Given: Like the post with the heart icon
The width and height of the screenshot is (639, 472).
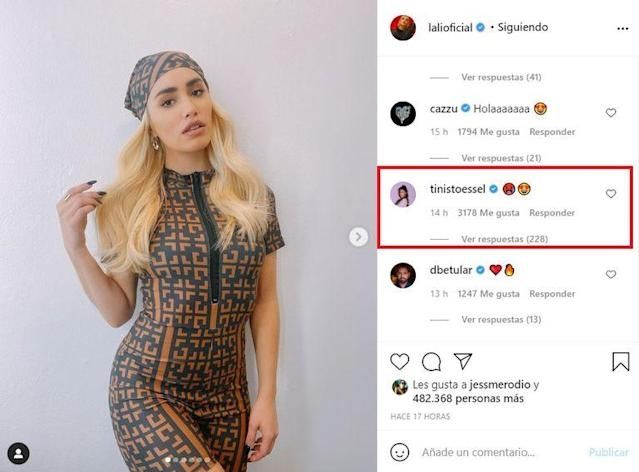Looking at the screenshot, I should point(399,362).
